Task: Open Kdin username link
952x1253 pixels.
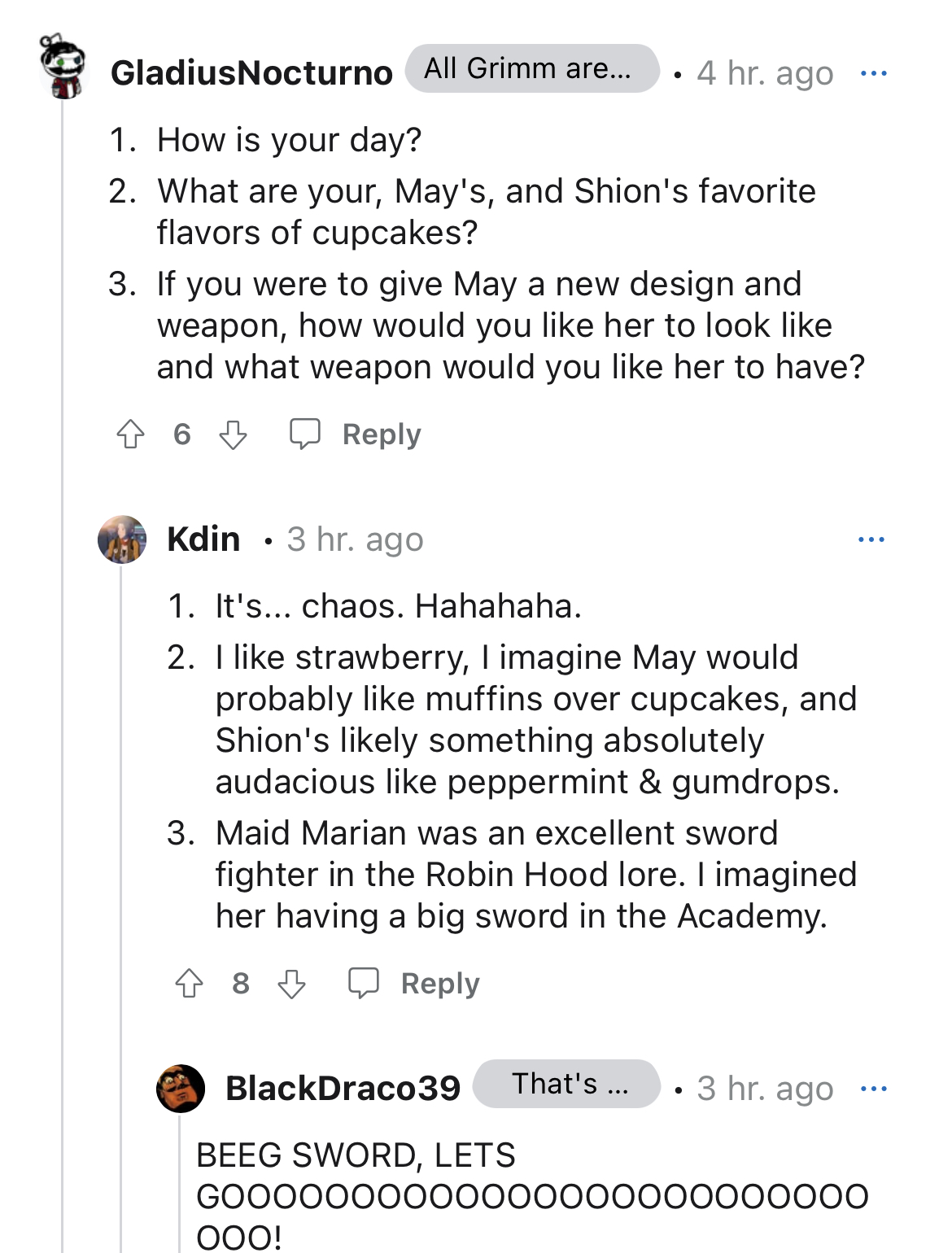Action: coord(203,539)
